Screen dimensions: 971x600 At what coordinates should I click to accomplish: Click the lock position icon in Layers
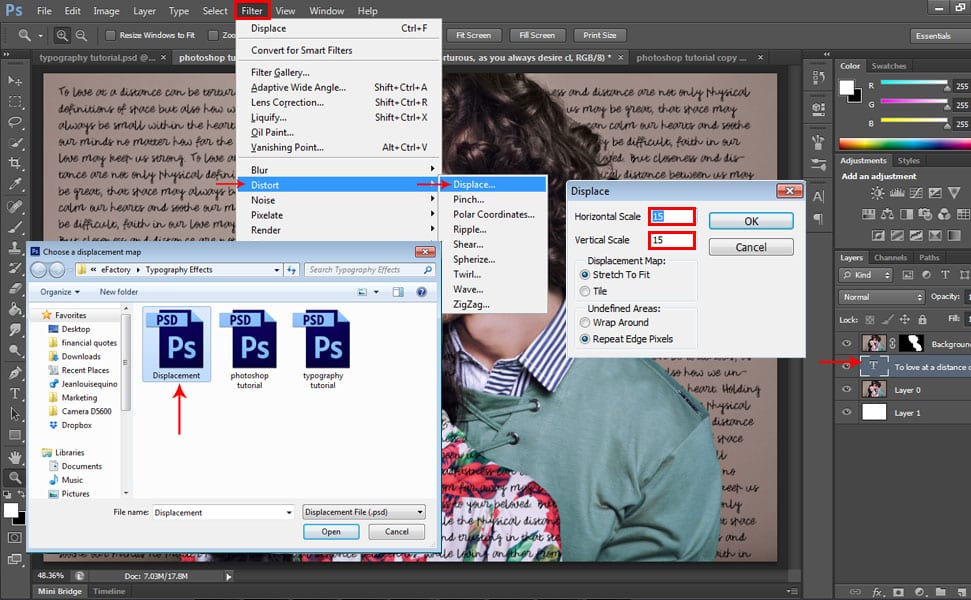(905, 320)
